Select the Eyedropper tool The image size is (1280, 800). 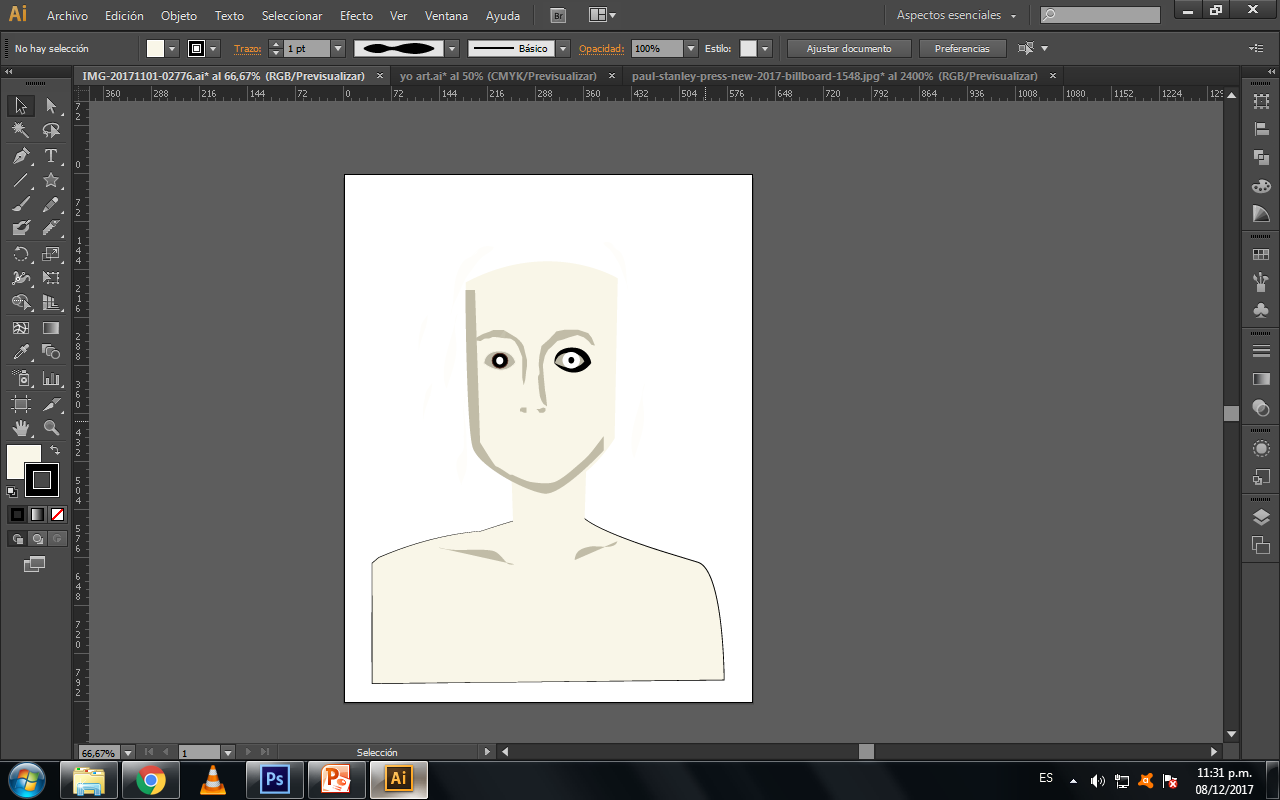pyautogui.click(x=20, y=352)
